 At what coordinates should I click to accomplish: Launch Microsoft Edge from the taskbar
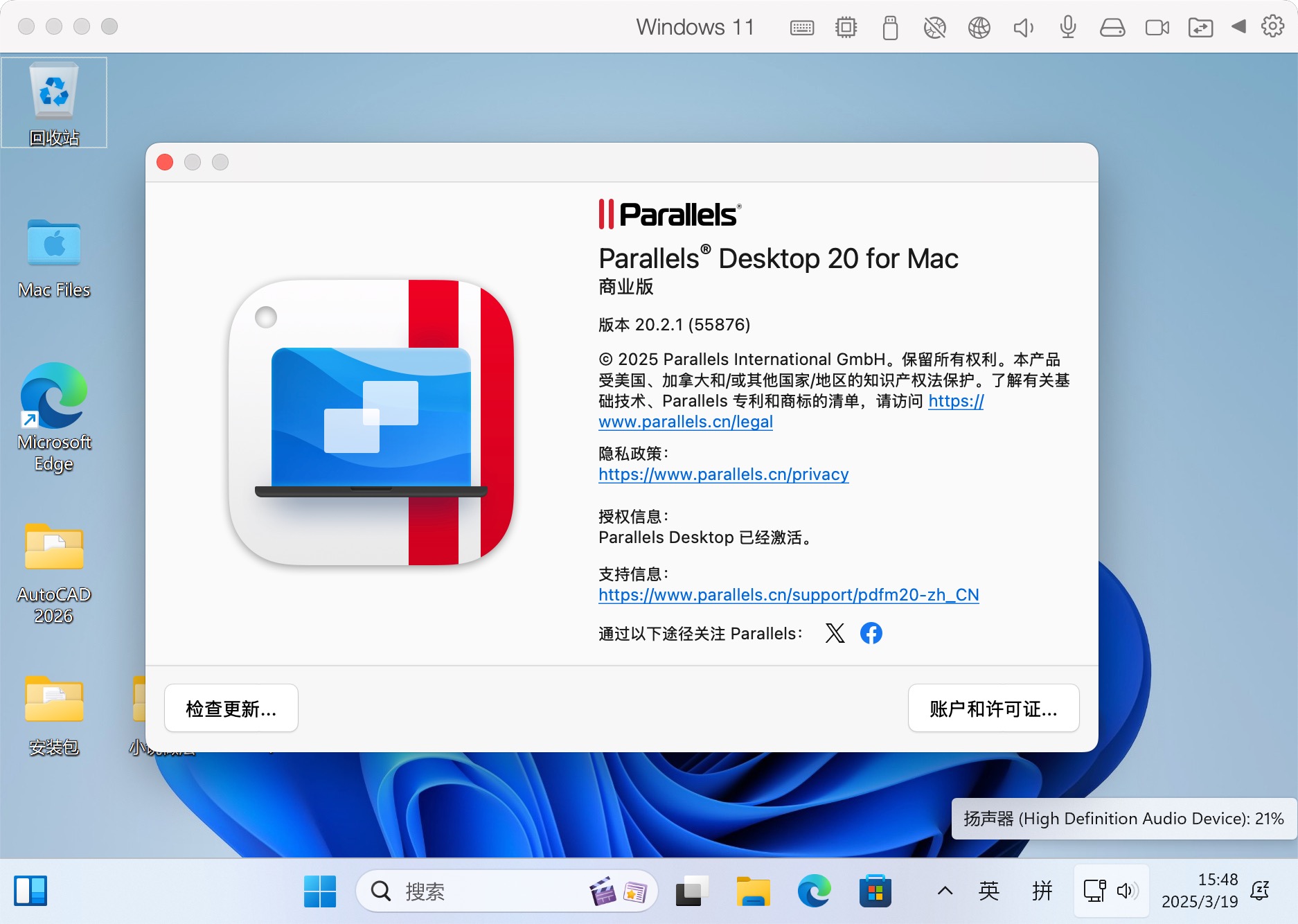coord(814,891)
